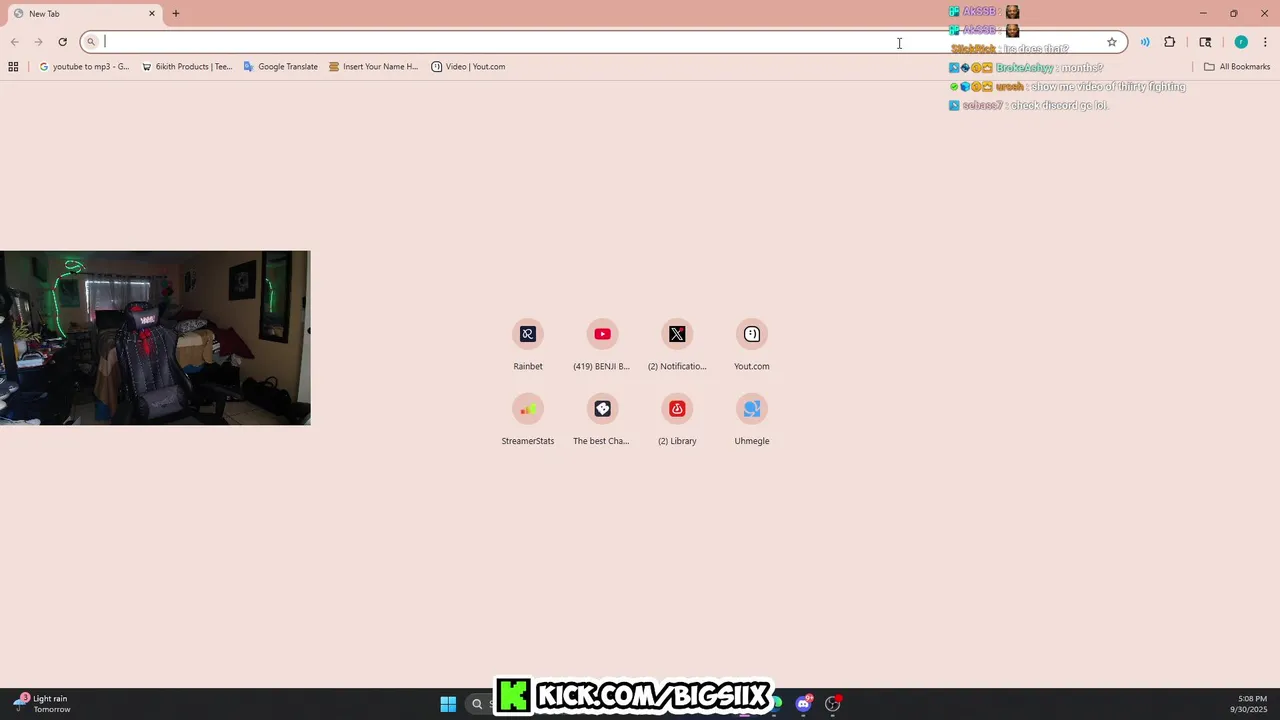Open the Chrome profile avatar

[1241, 42]
